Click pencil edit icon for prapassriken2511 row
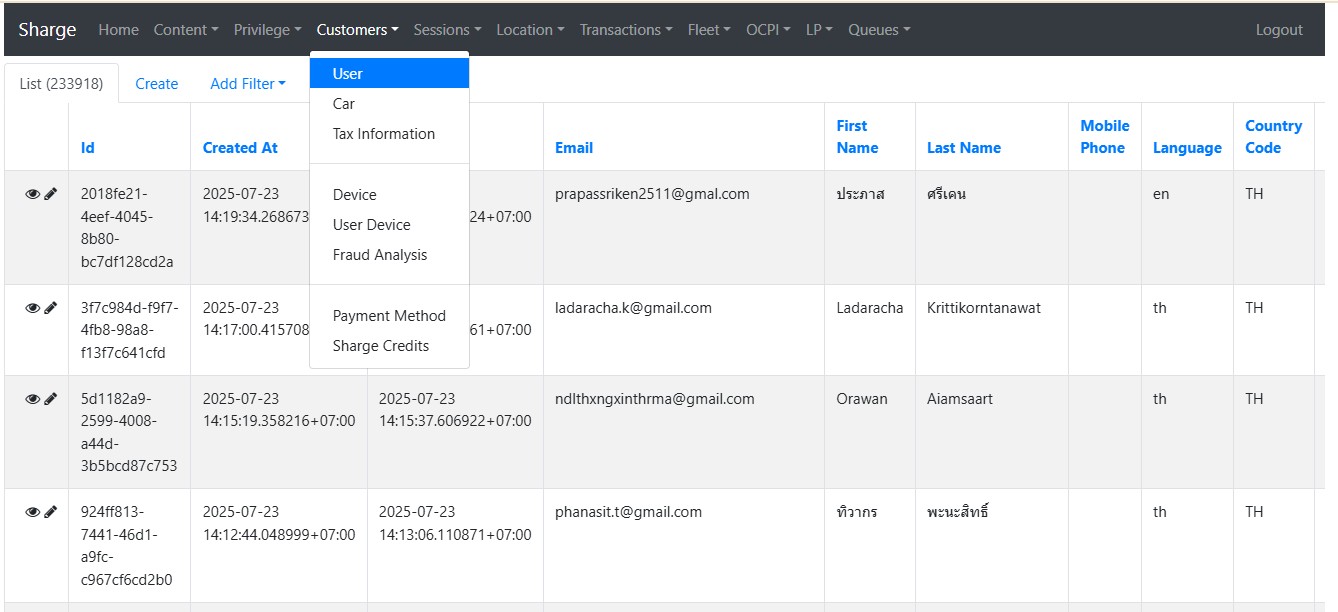 click(51, 195)
